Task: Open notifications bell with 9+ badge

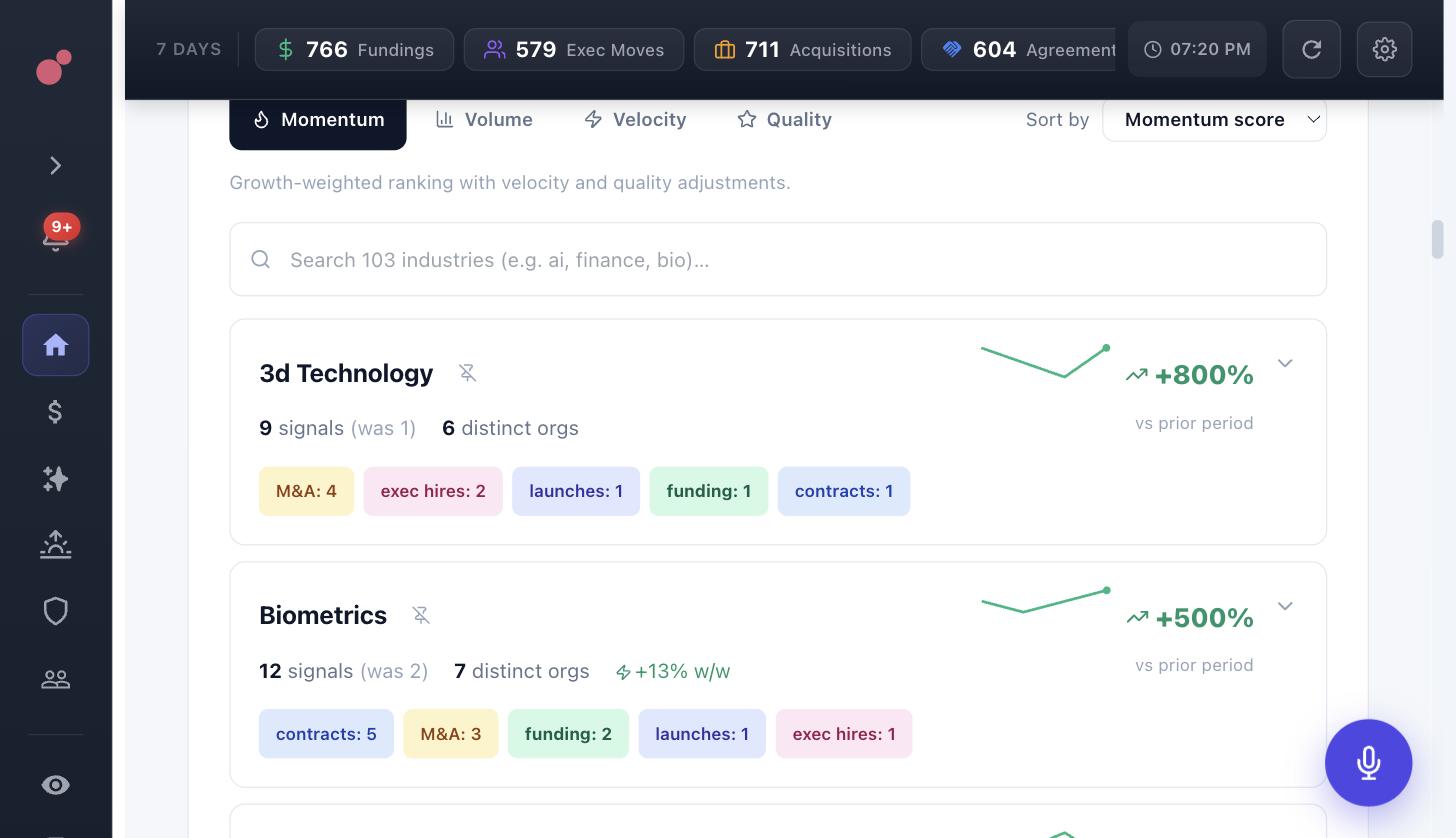Action: tap(56, 236)
